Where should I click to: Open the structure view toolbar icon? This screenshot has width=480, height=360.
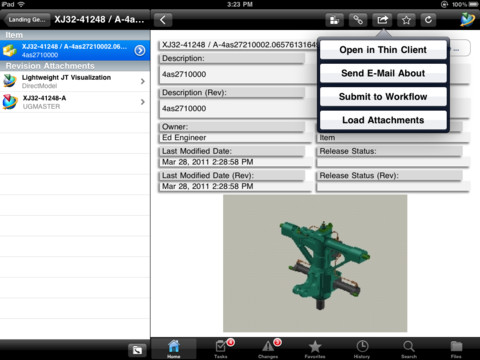334,20
